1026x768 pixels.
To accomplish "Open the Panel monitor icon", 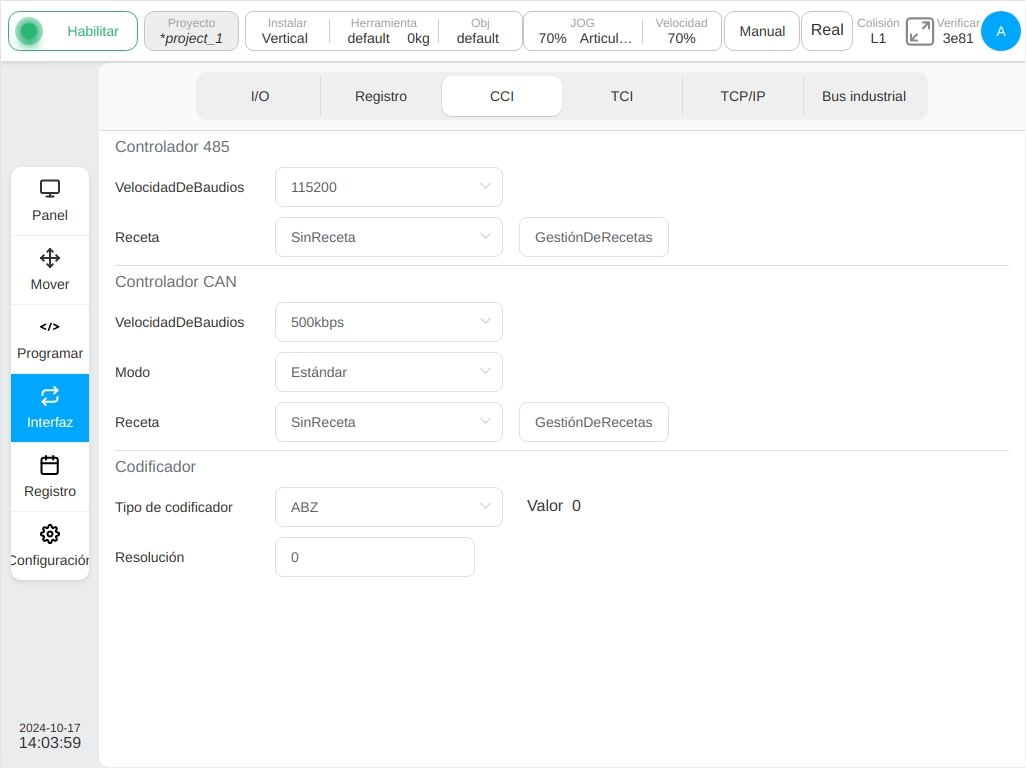I will 50,188.
